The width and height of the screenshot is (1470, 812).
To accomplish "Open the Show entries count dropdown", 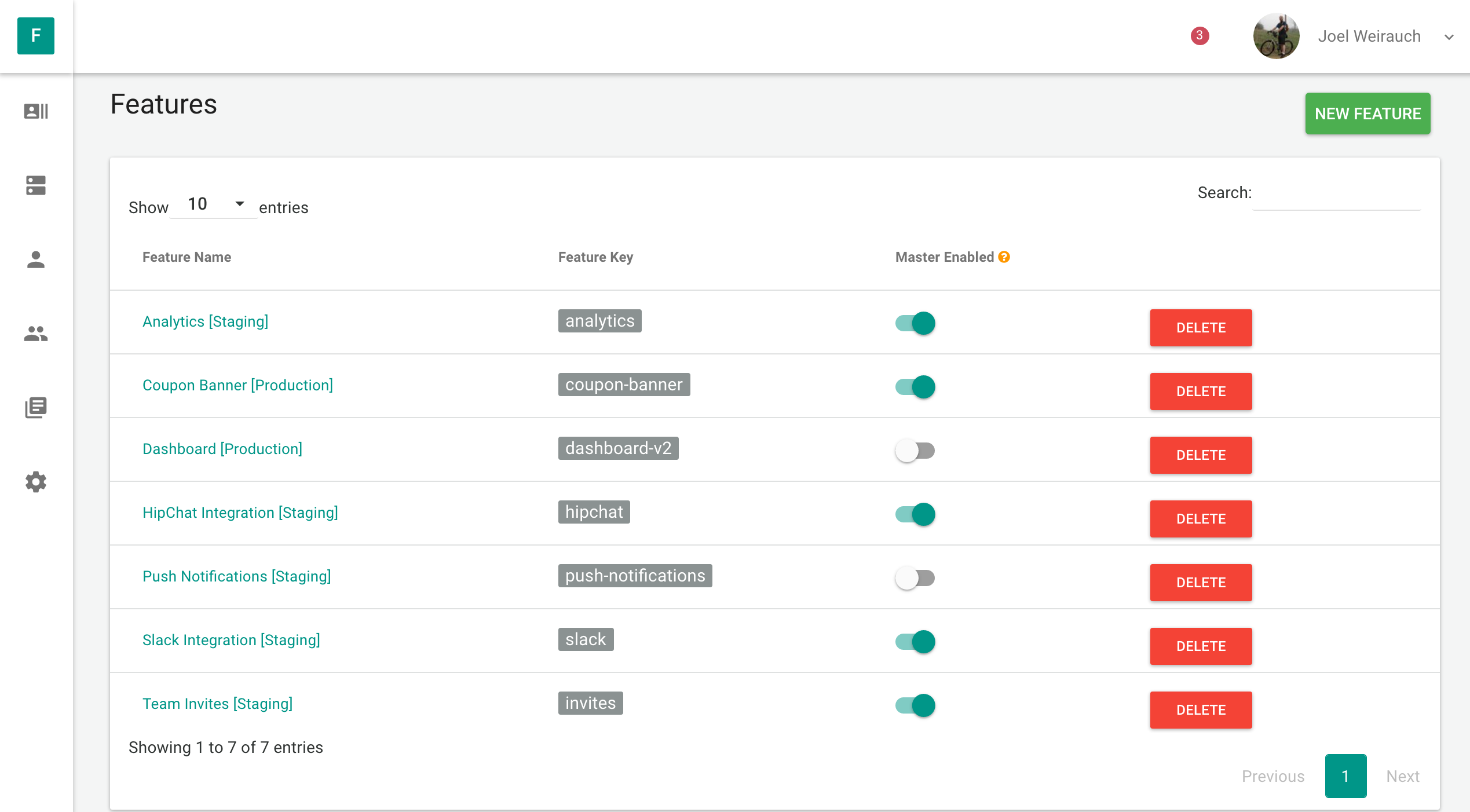I will click(214, 204).
